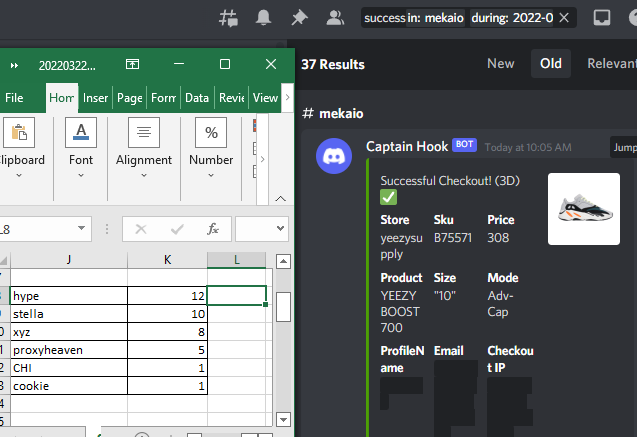Open the Insert Function fx dialog
Screen dimensions: 637x437
(x=212, y=229)
